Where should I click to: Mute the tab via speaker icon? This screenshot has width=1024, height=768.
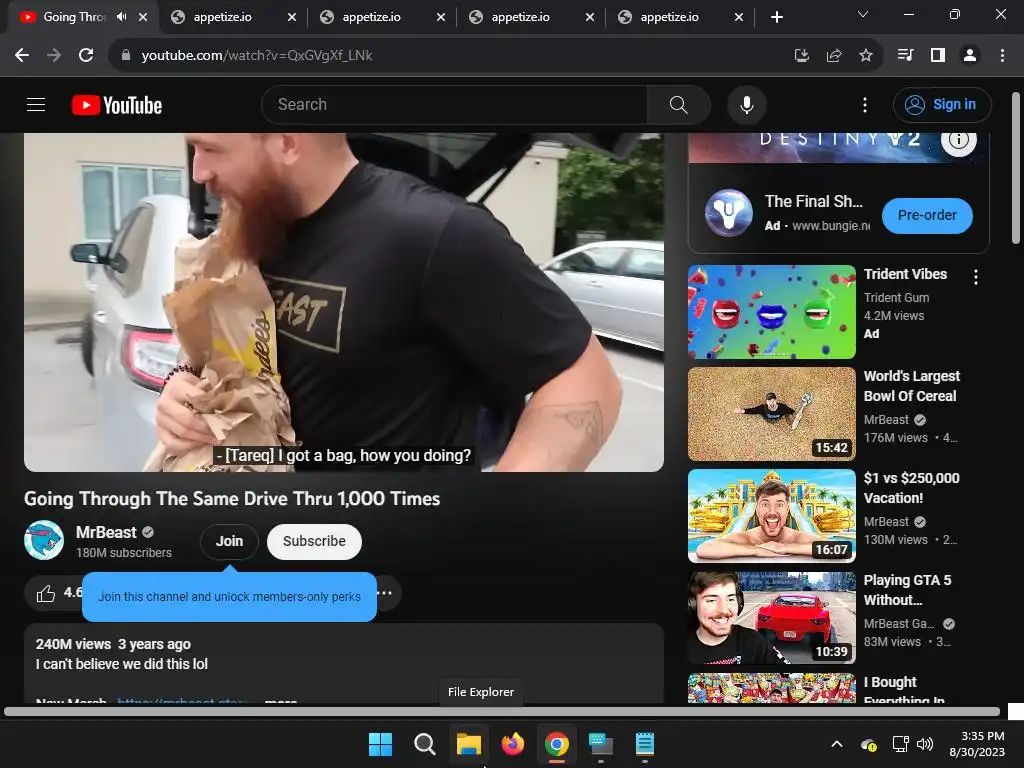click(121, 17)
